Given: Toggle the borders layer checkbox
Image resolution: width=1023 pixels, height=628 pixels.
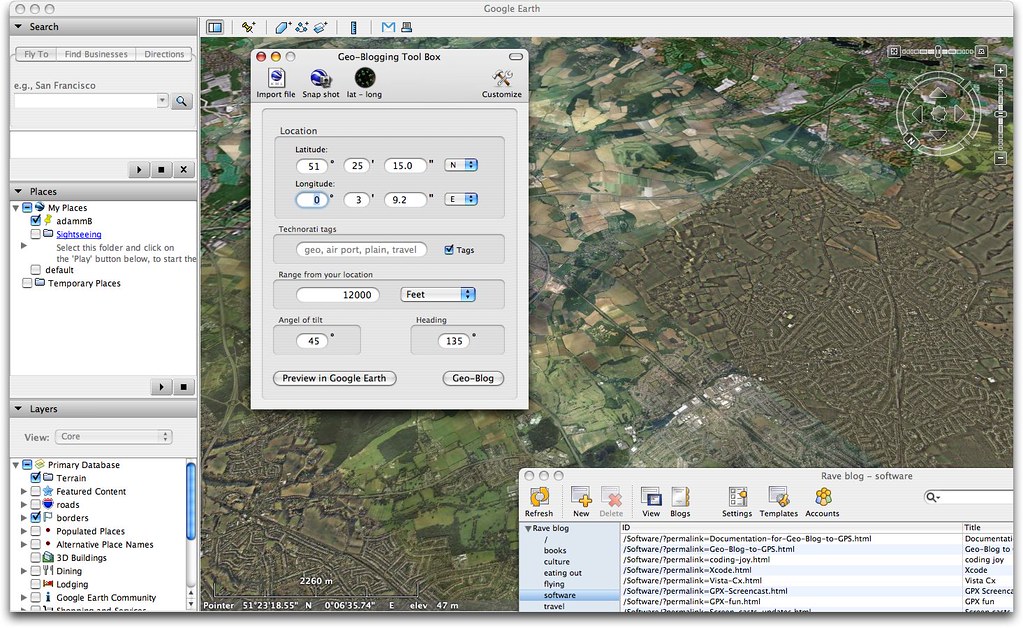Looking at the screenshot, I should click(36, 517).
